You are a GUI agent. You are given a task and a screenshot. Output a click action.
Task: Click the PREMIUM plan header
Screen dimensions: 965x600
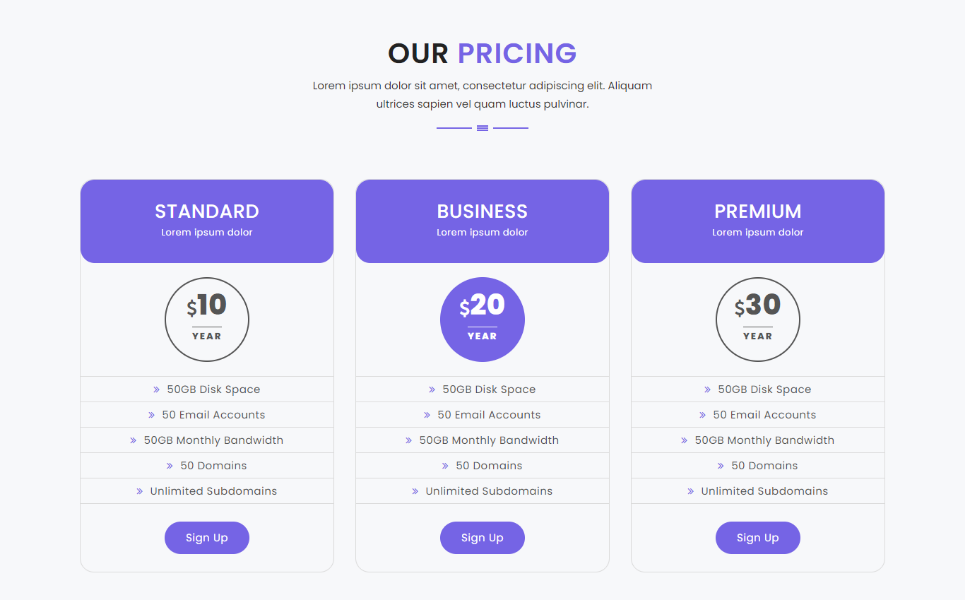tap(757, 221)
